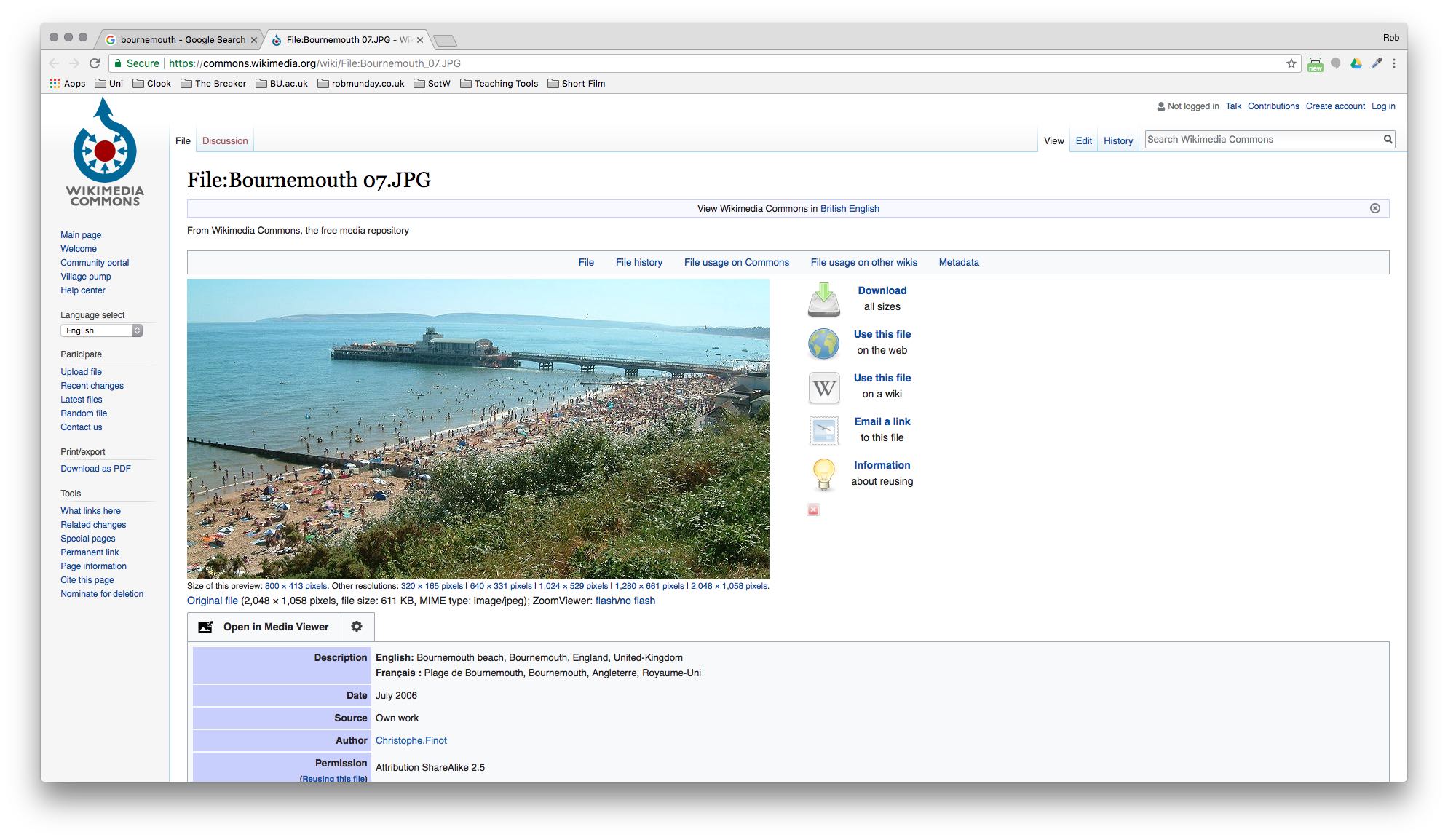Click the Search Wikimedia Commons field

pos(1262,139)
